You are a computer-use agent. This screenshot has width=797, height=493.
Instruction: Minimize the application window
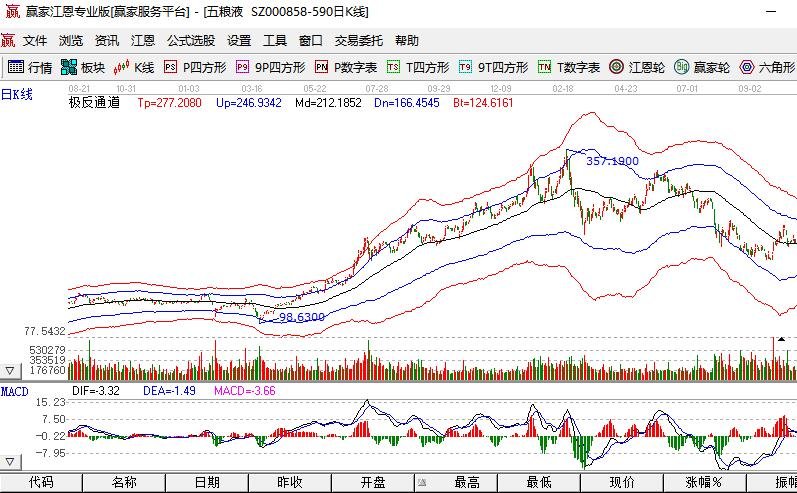point(771,11)
